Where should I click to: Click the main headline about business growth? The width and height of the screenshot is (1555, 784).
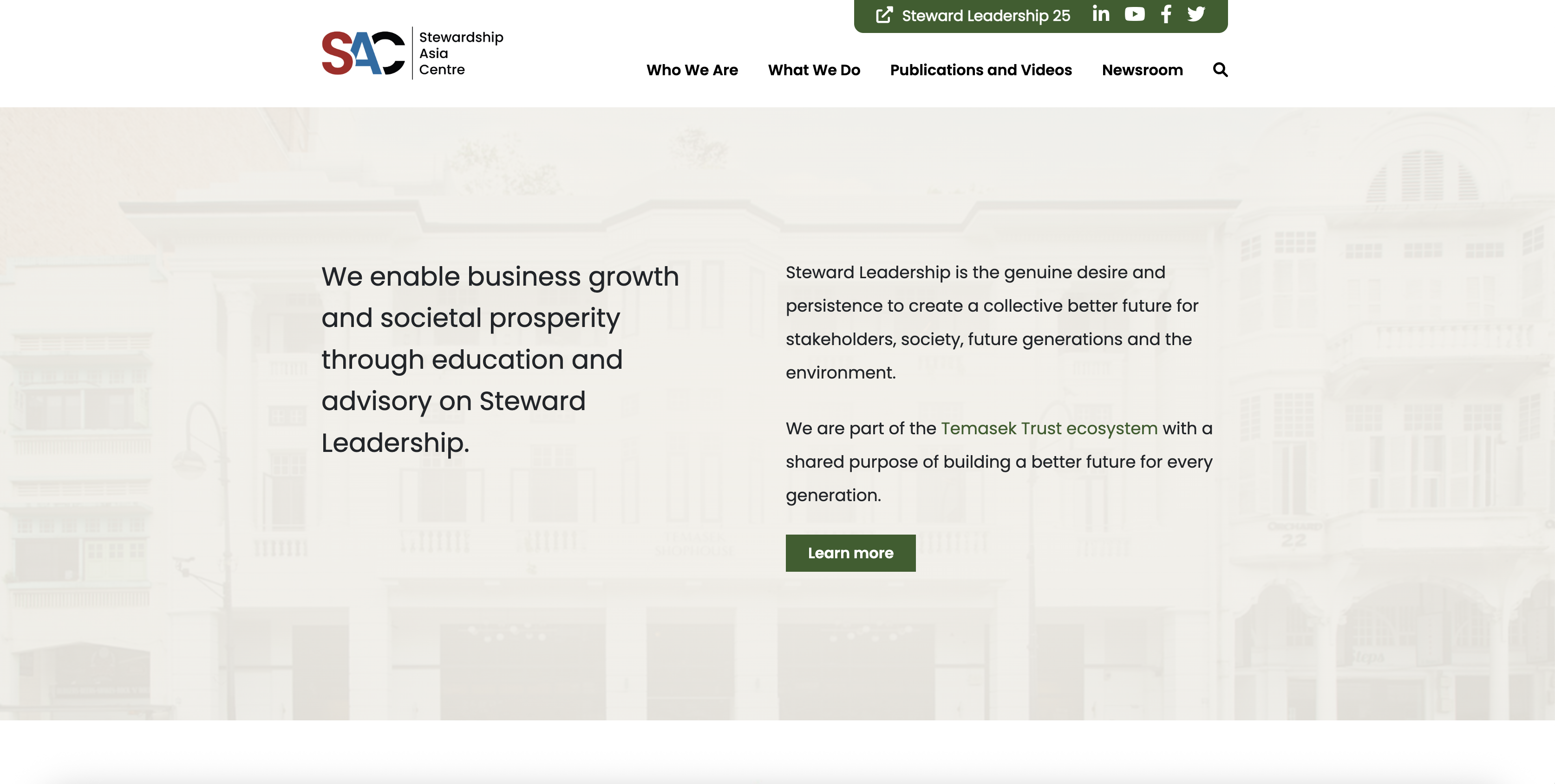(x=500, y=359)
